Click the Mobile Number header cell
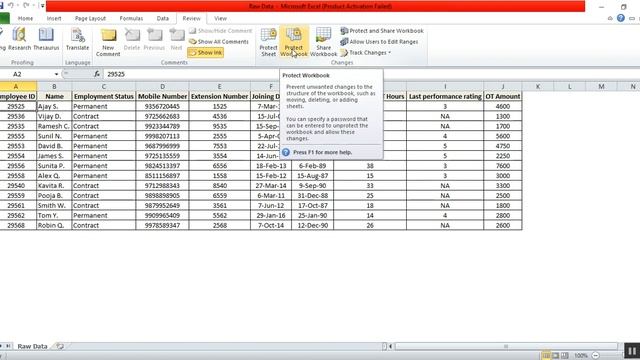This screenshot has width=640, height=360. pos(162,96)
